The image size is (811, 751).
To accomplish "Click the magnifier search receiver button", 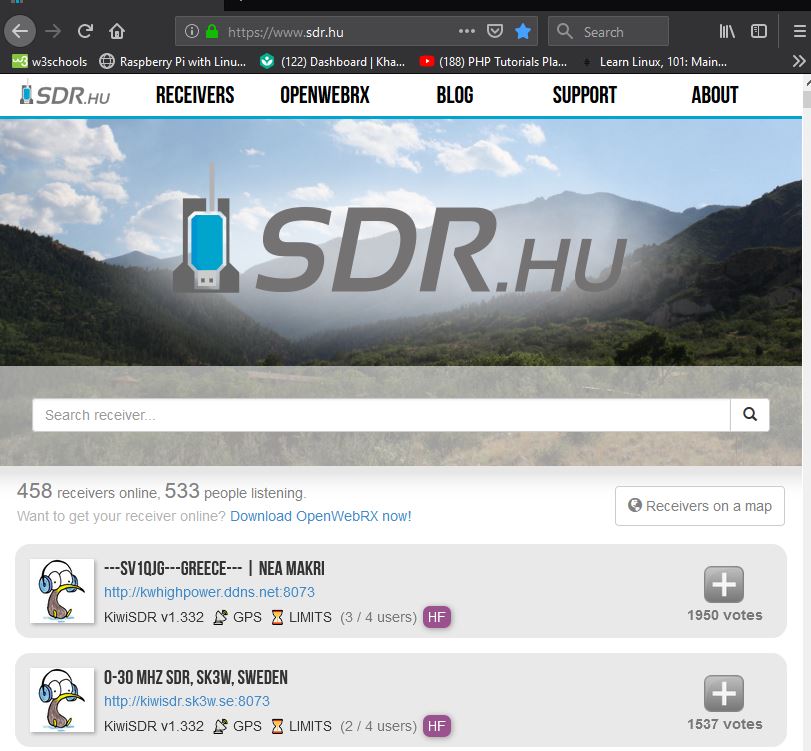I will click(x=750, y=415).
